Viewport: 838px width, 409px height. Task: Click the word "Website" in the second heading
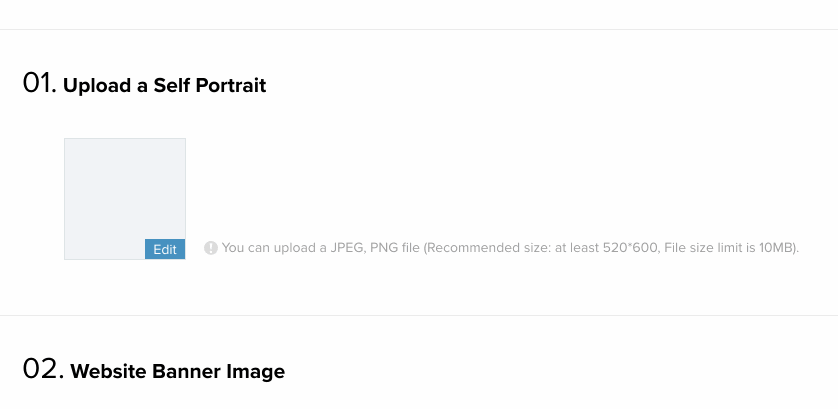109,372
